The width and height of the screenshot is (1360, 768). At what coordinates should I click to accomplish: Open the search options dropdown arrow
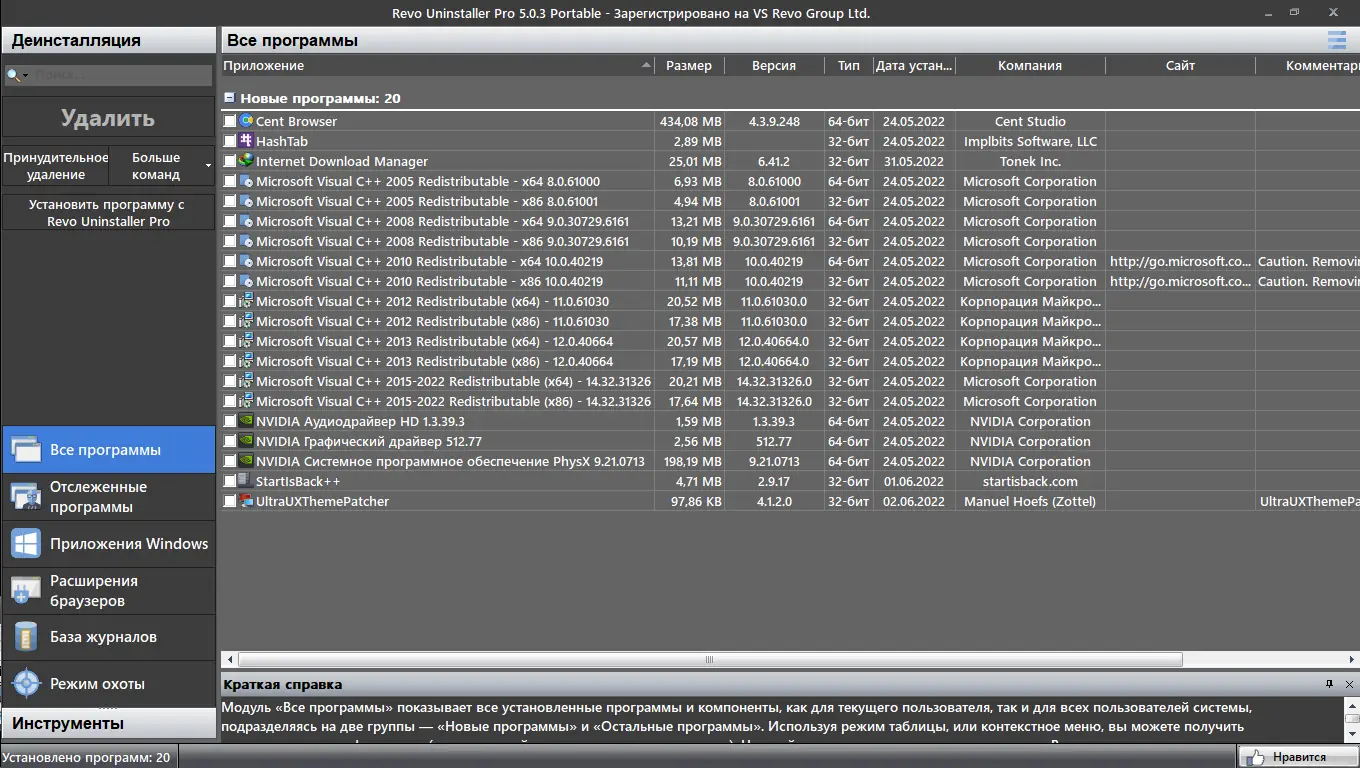(x=26, y=76)
